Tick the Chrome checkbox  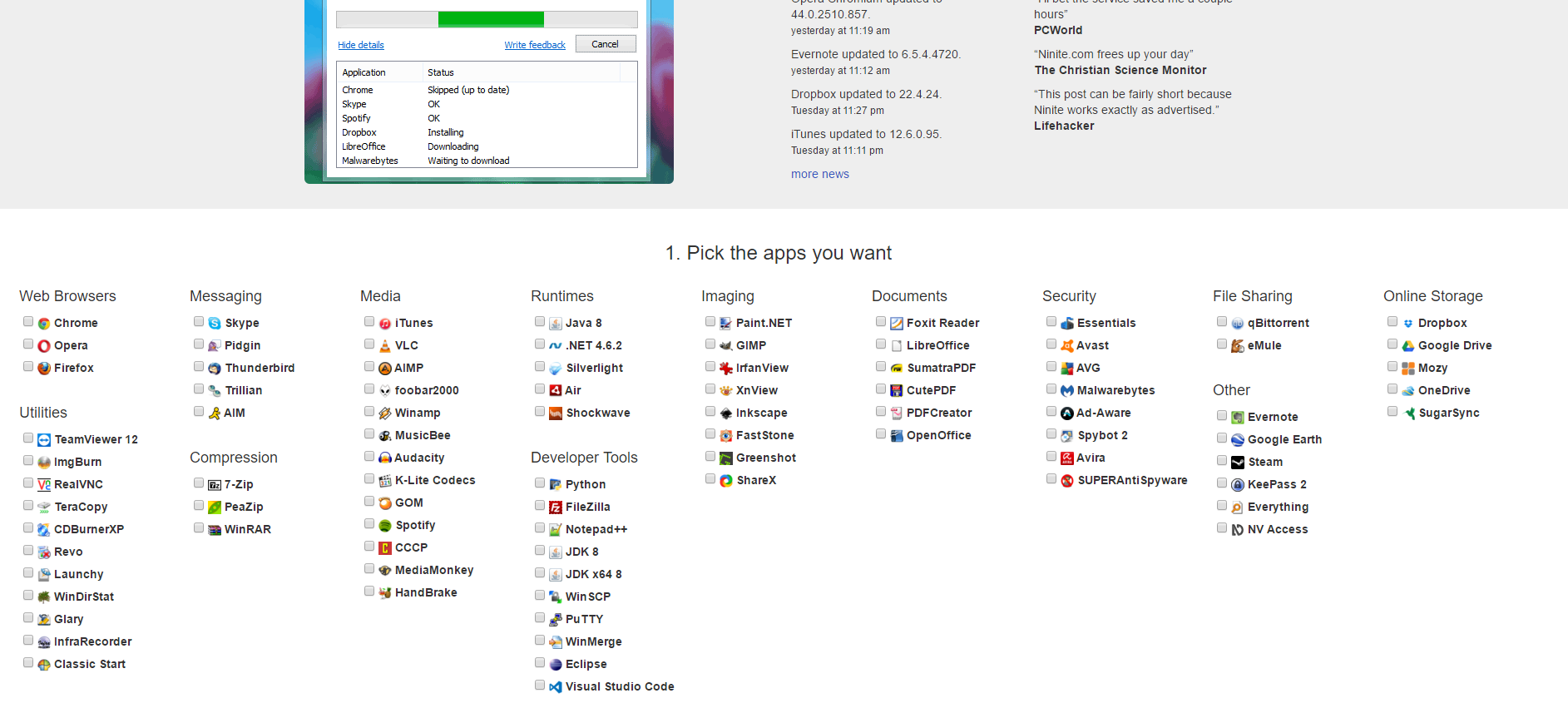click(28, 321)
